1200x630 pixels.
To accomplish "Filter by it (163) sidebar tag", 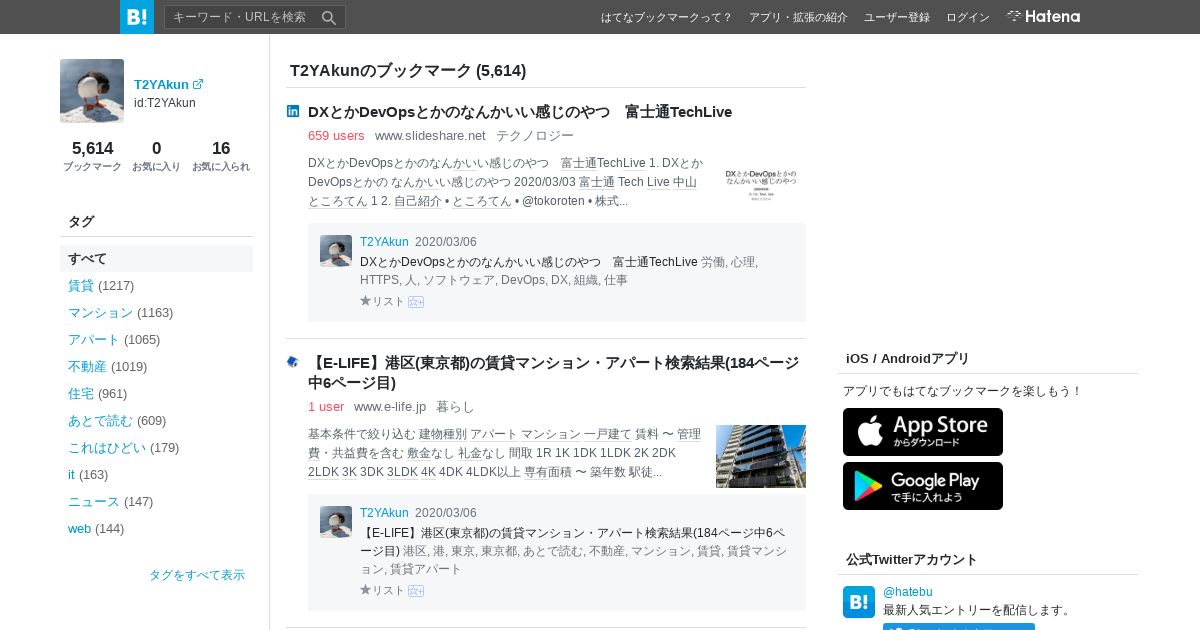I will [x=88, y=474].
